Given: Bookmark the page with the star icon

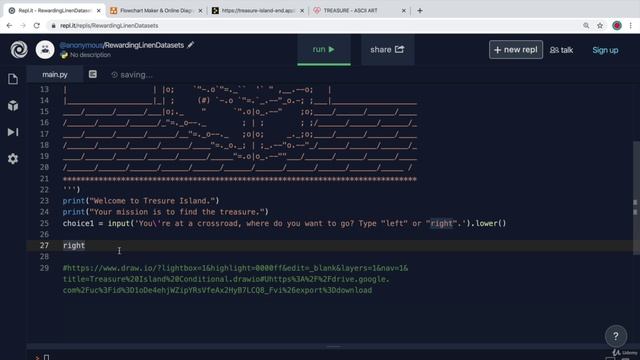Looking at the screenshot, I should coord(600,25).
